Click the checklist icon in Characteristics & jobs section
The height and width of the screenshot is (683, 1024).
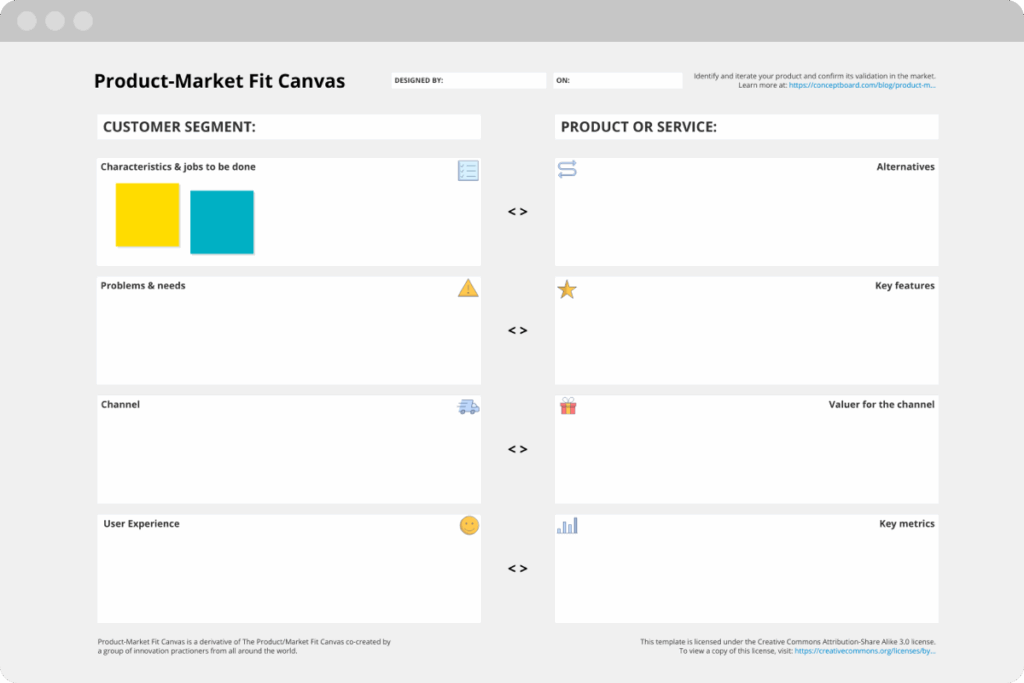point(468,170)
